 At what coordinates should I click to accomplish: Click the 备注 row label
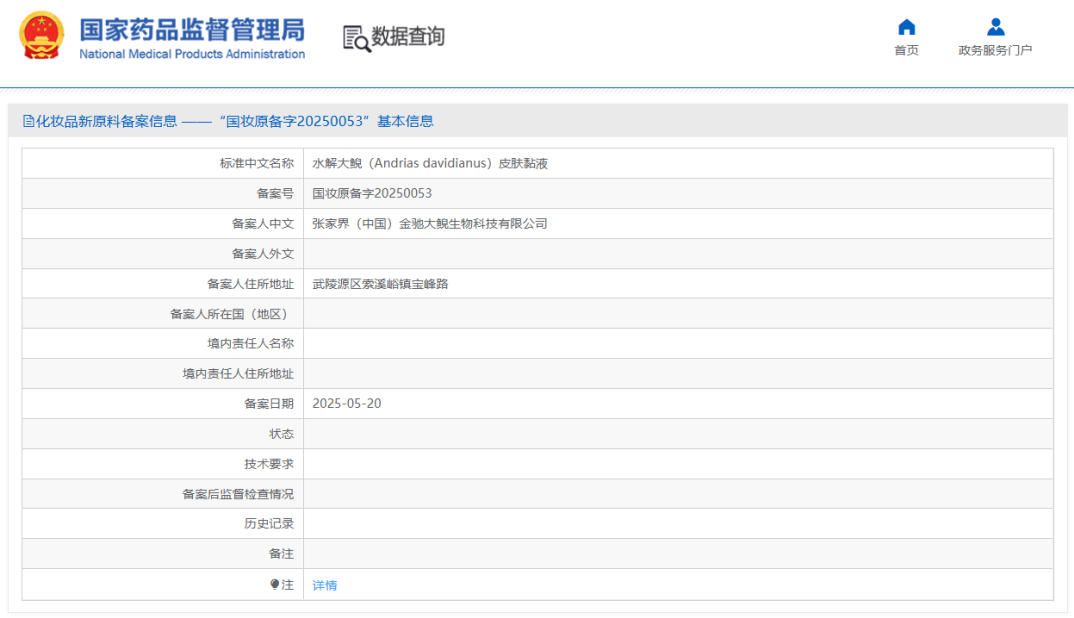click(x=282, y=554)
